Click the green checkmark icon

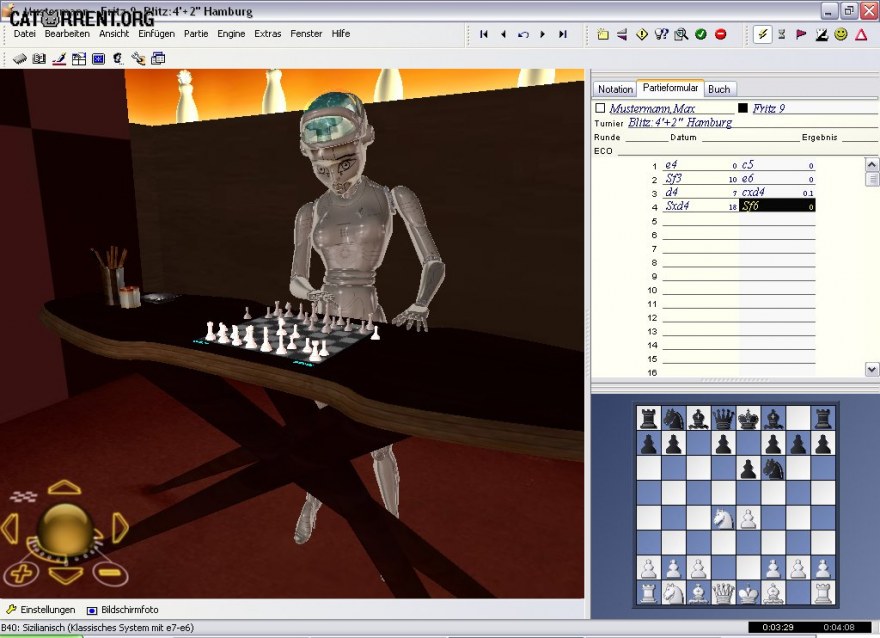tap(701, 34)
